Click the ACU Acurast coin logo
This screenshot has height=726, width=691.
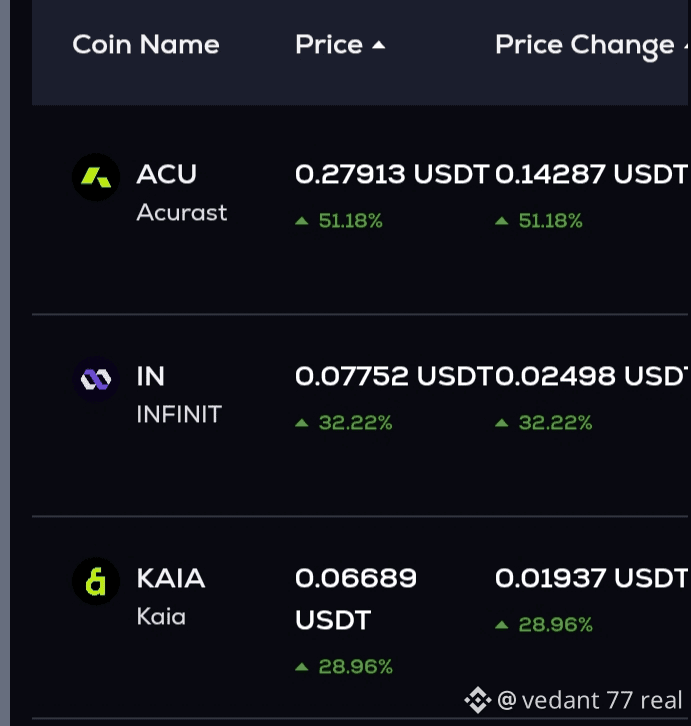click(96, 177)
